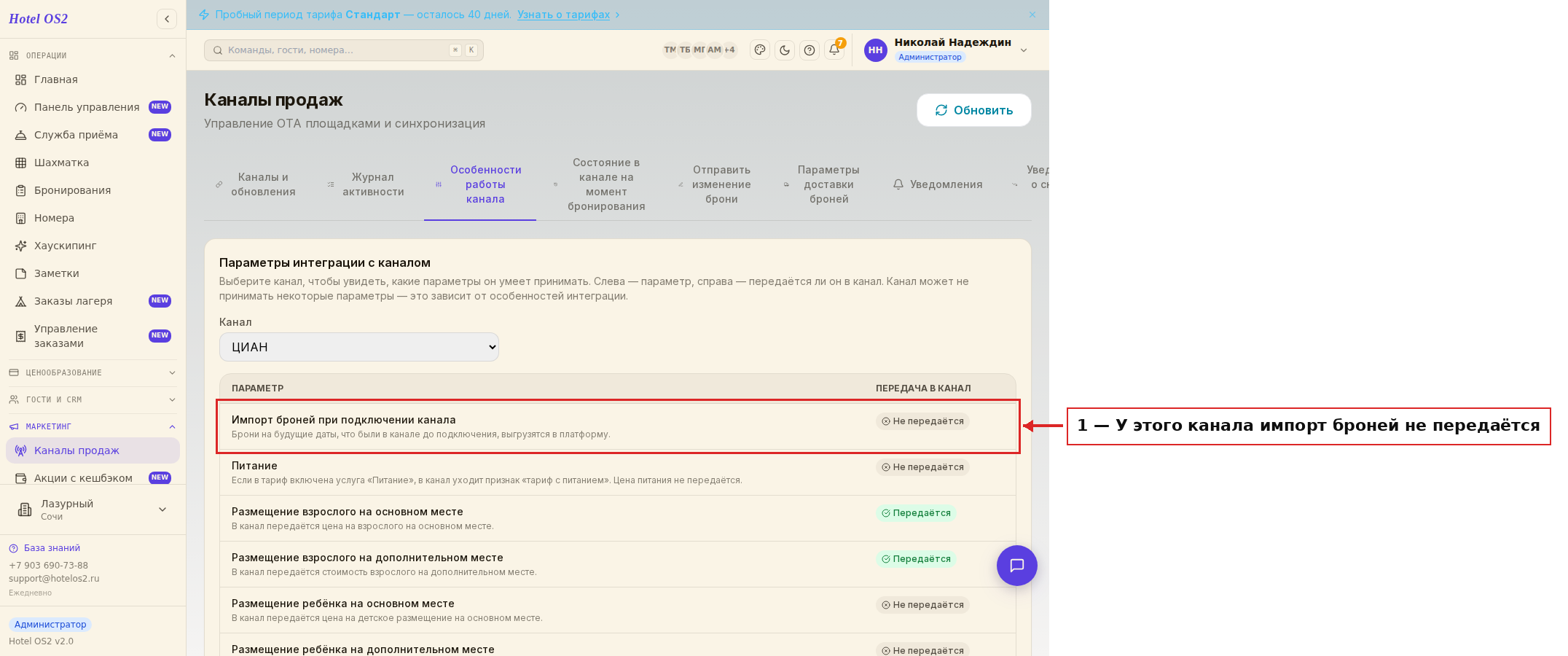Open the Канал dropdown showing ЦИАН
The image size is (1568, 656).
pyautogui.click(x=359, y=347)
